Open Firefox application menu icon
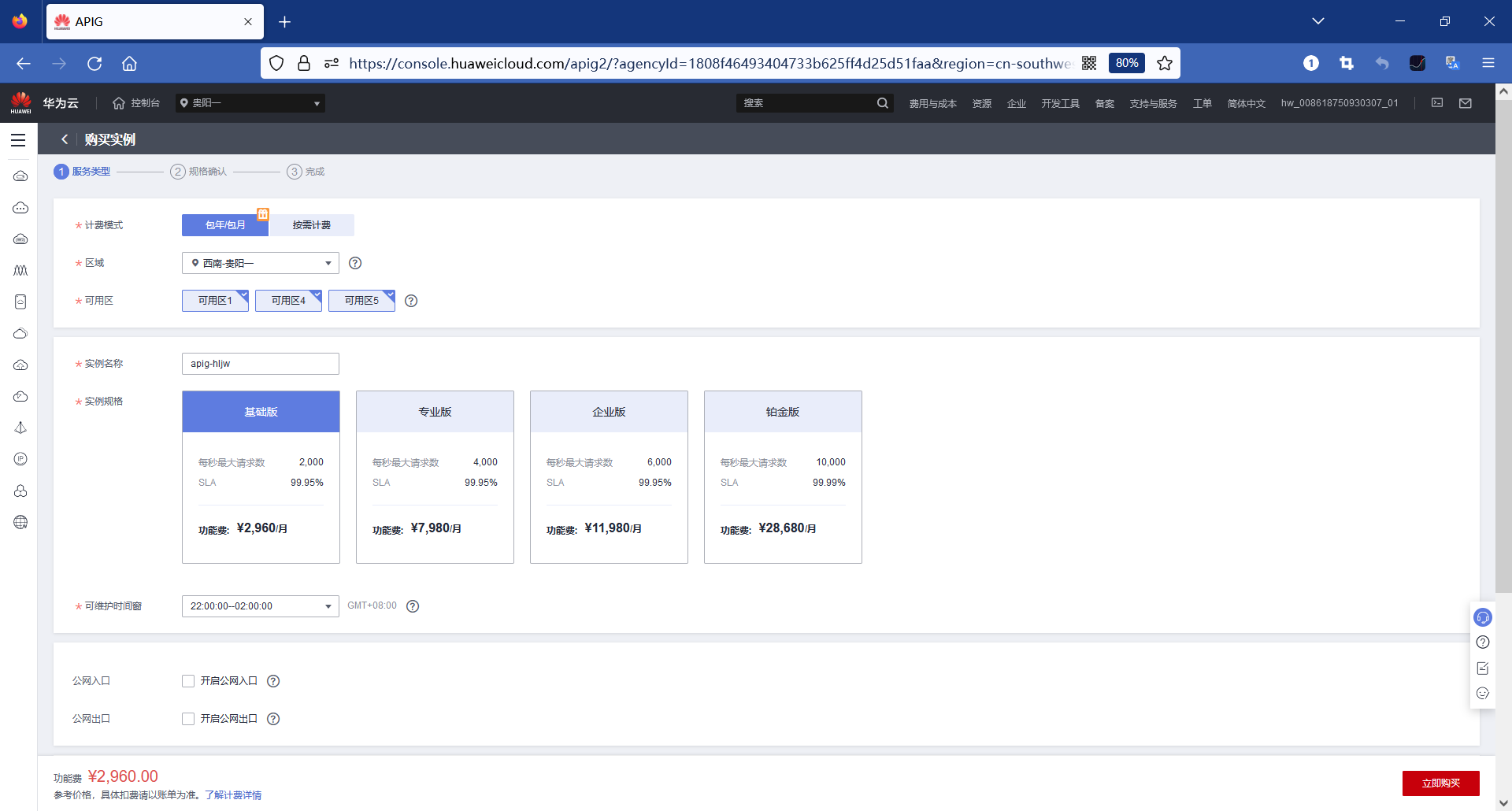The height and width of the screenshot is (811, 1512). 1488,63
